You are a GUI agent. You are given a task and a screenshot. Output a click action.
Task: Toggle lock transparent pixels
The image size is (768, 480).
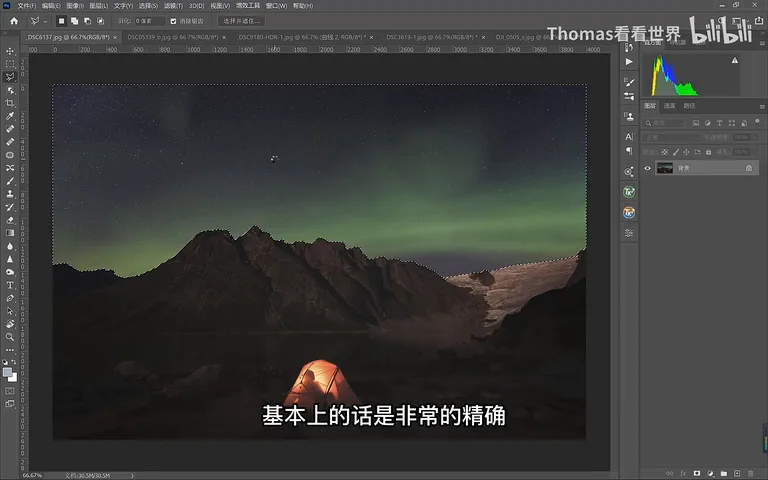[665, 152]
